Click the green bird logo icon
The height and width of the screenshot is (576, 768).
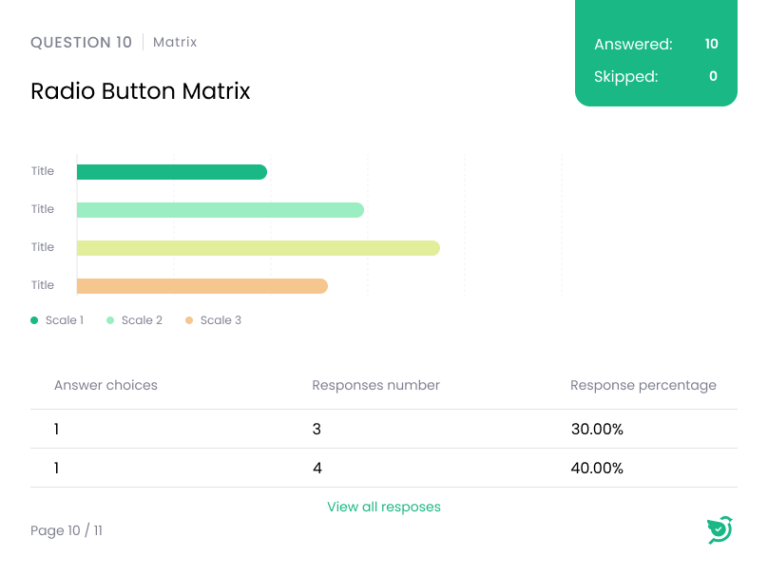(719, 530)
